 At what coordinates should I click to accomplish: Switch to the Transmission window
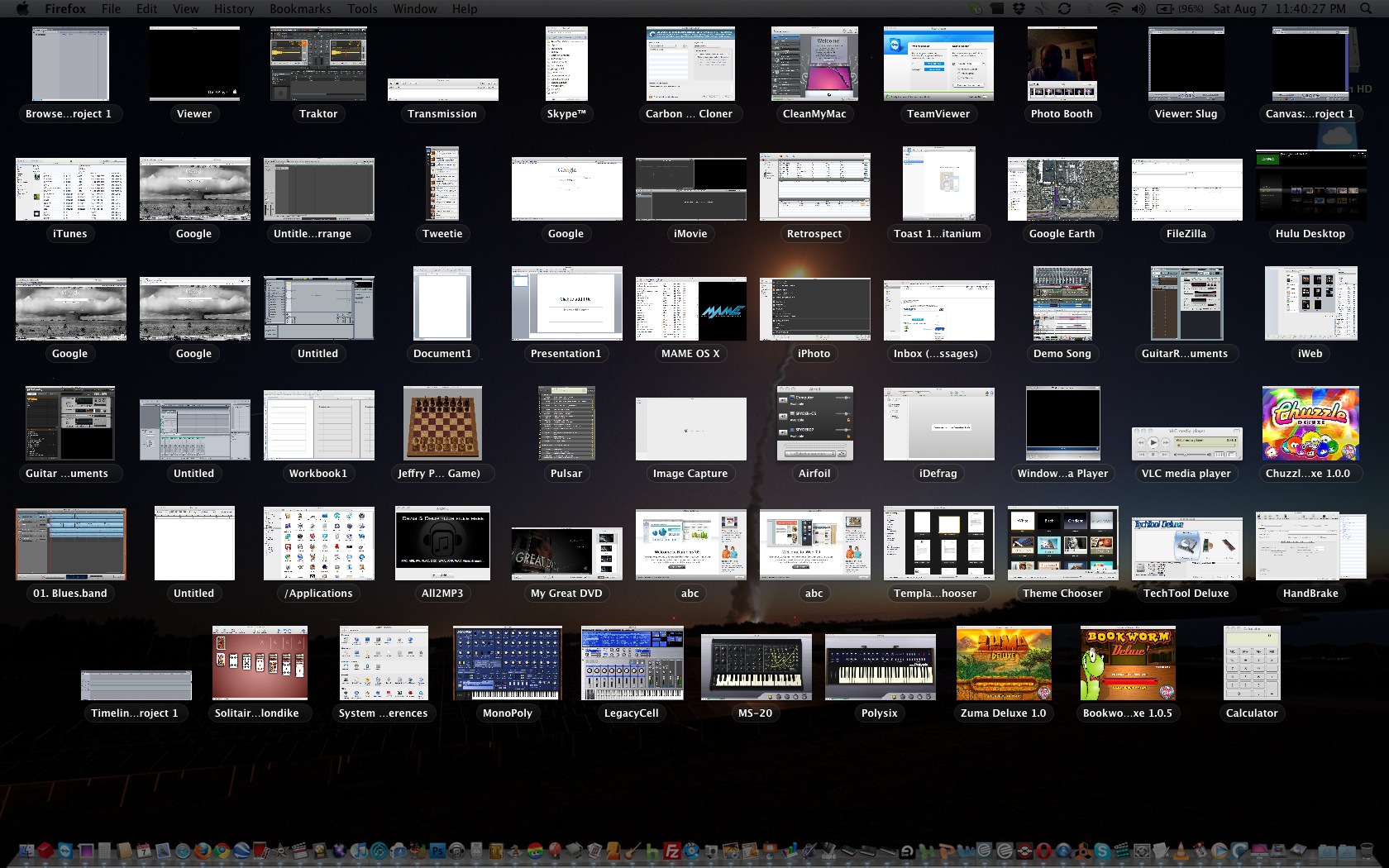coord(442,89)
